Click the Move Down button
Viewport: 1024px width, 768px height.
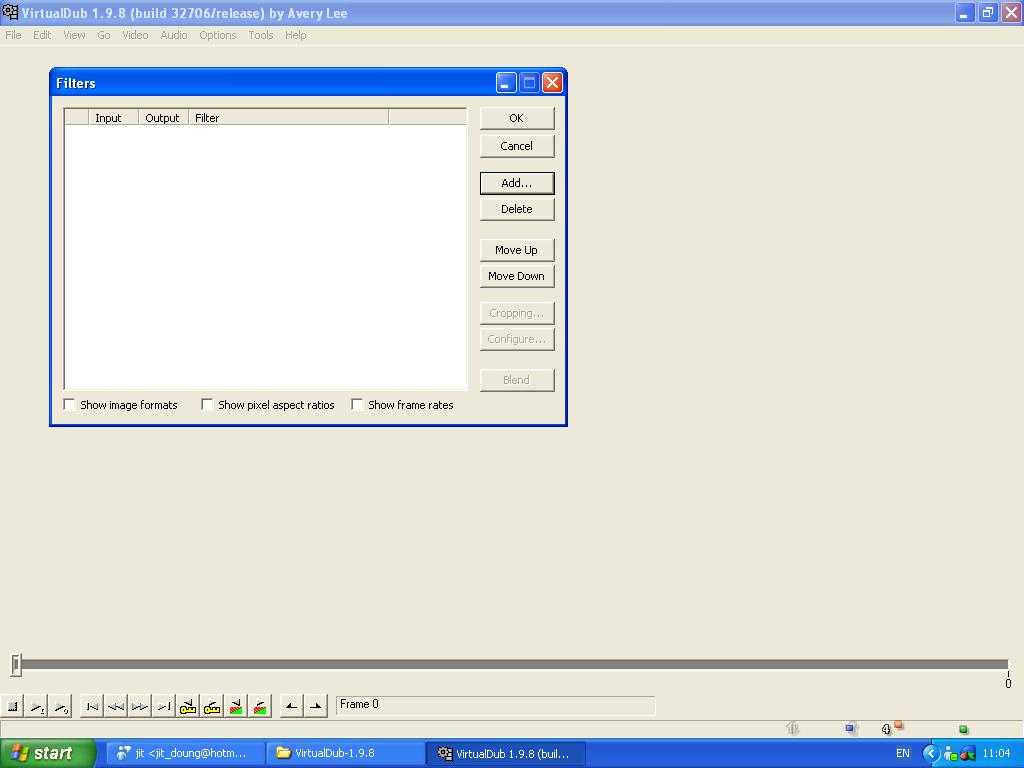(517, 276)
